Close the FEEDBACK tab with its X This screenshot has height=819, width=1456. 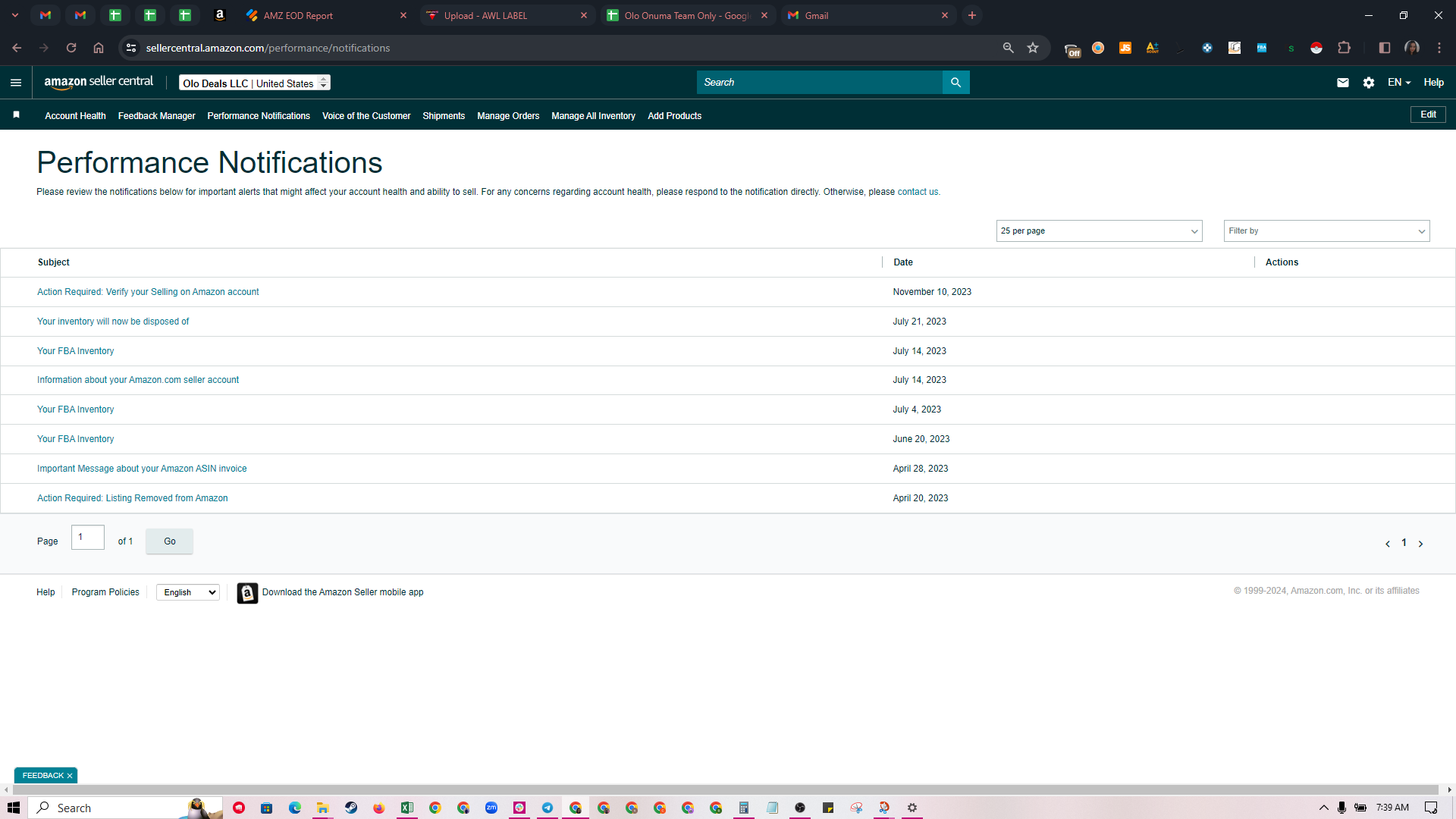[x=70, y=776]
